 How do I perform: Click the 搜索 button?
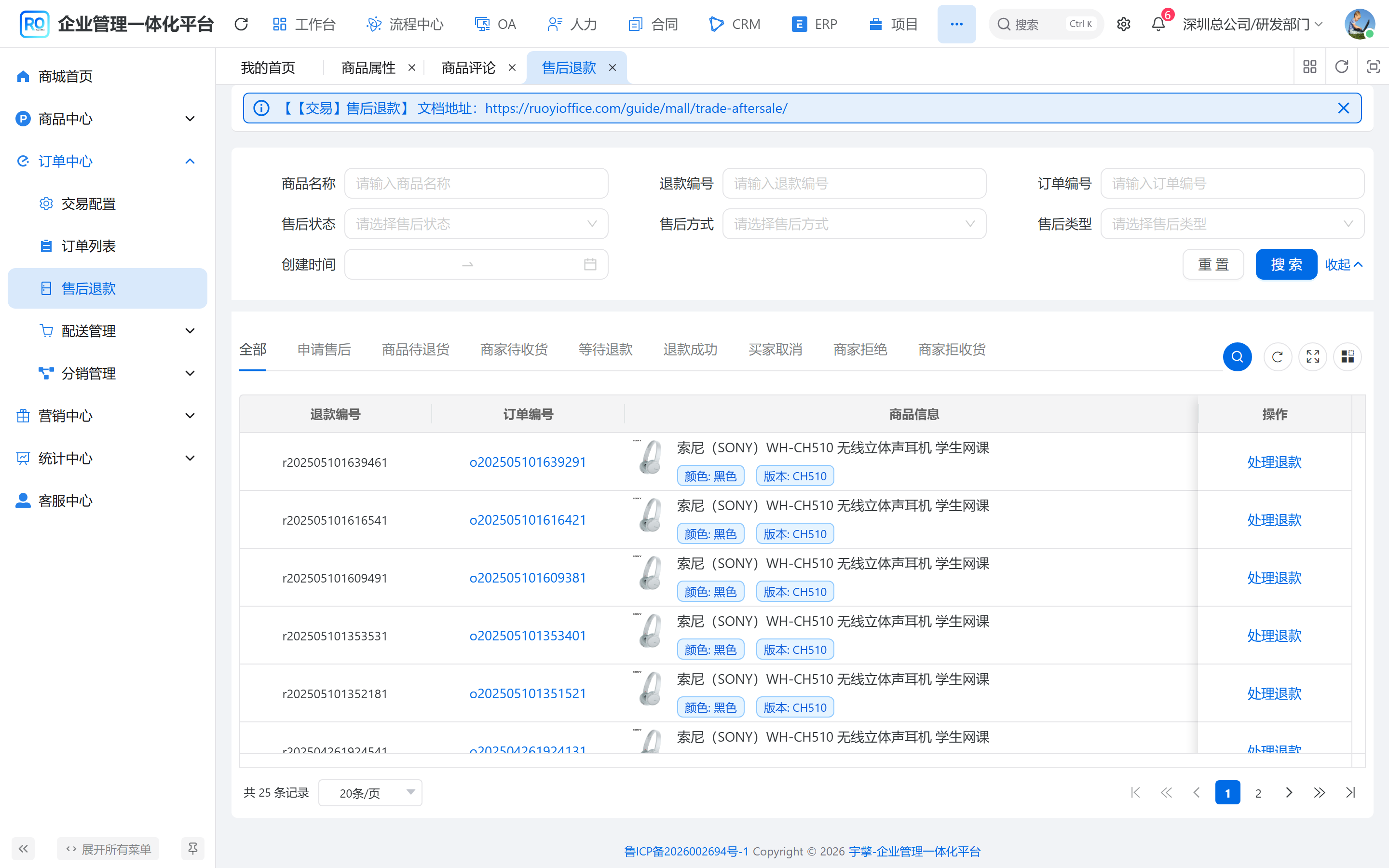click(1286, 265)
